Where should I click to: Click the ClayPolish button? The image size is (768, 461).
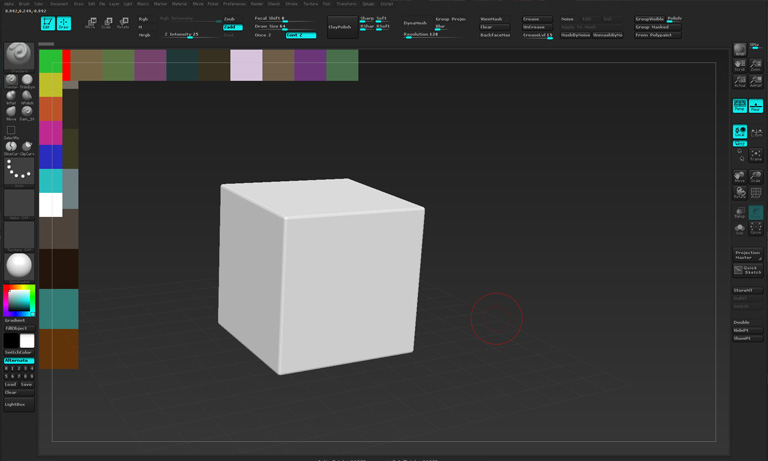[340, 27]
